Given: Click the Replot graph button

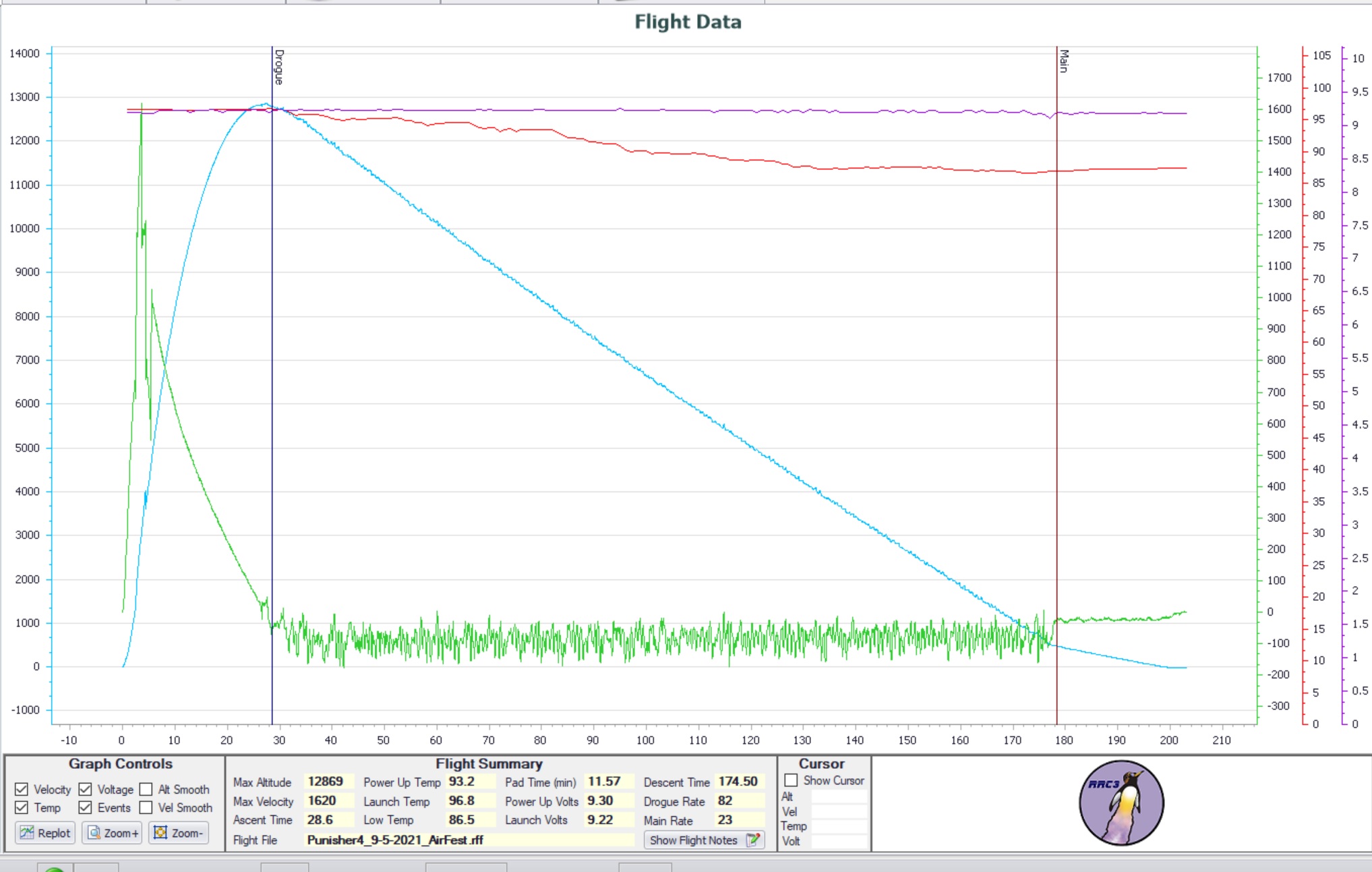Looking at the screenshot, I should click(x=45, y=833).
